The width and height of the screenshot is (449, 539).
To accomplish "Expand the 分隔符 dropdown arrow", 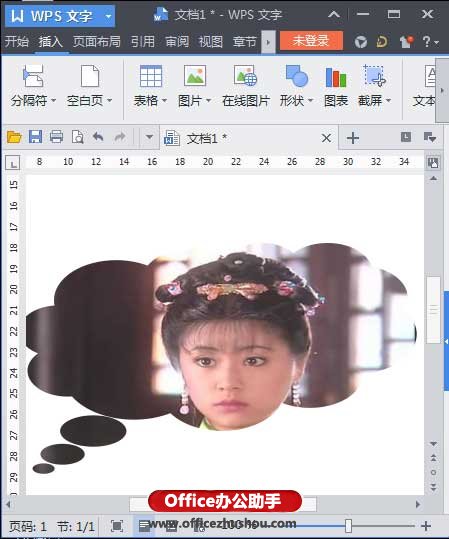I will coord(54,100).
